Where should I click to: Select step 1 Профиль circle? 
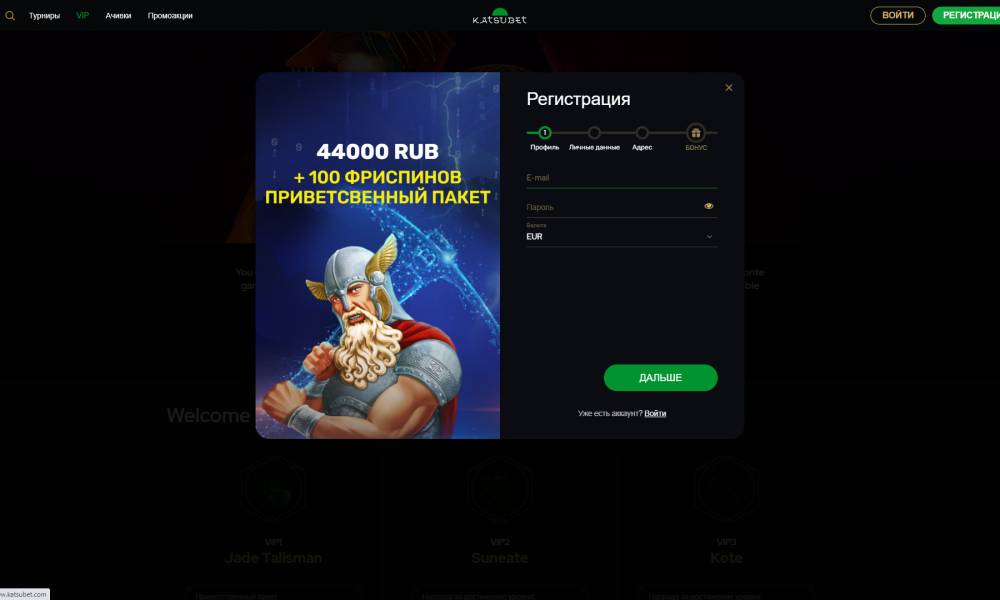(x=545, y=133)
